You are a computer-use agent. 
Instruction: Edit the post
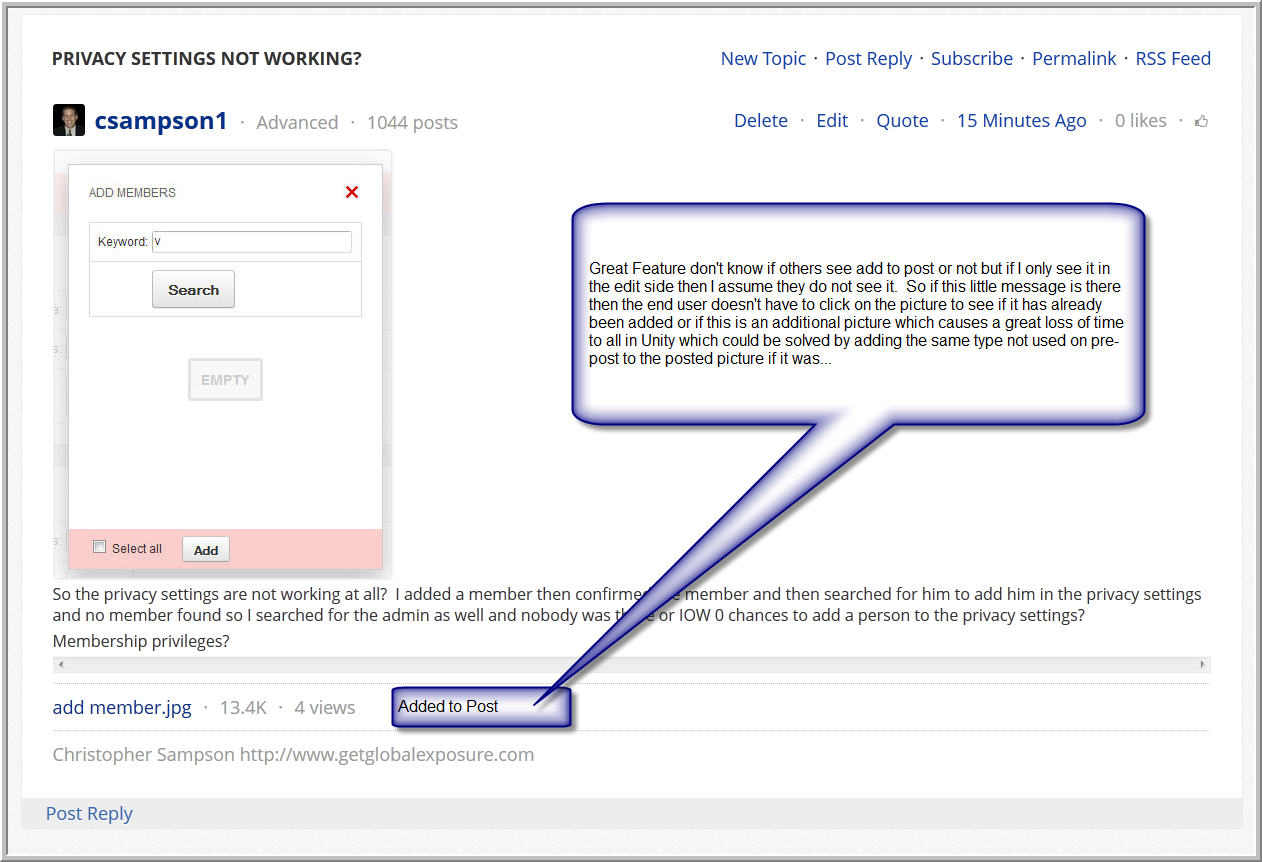click(x=832, y=121)
